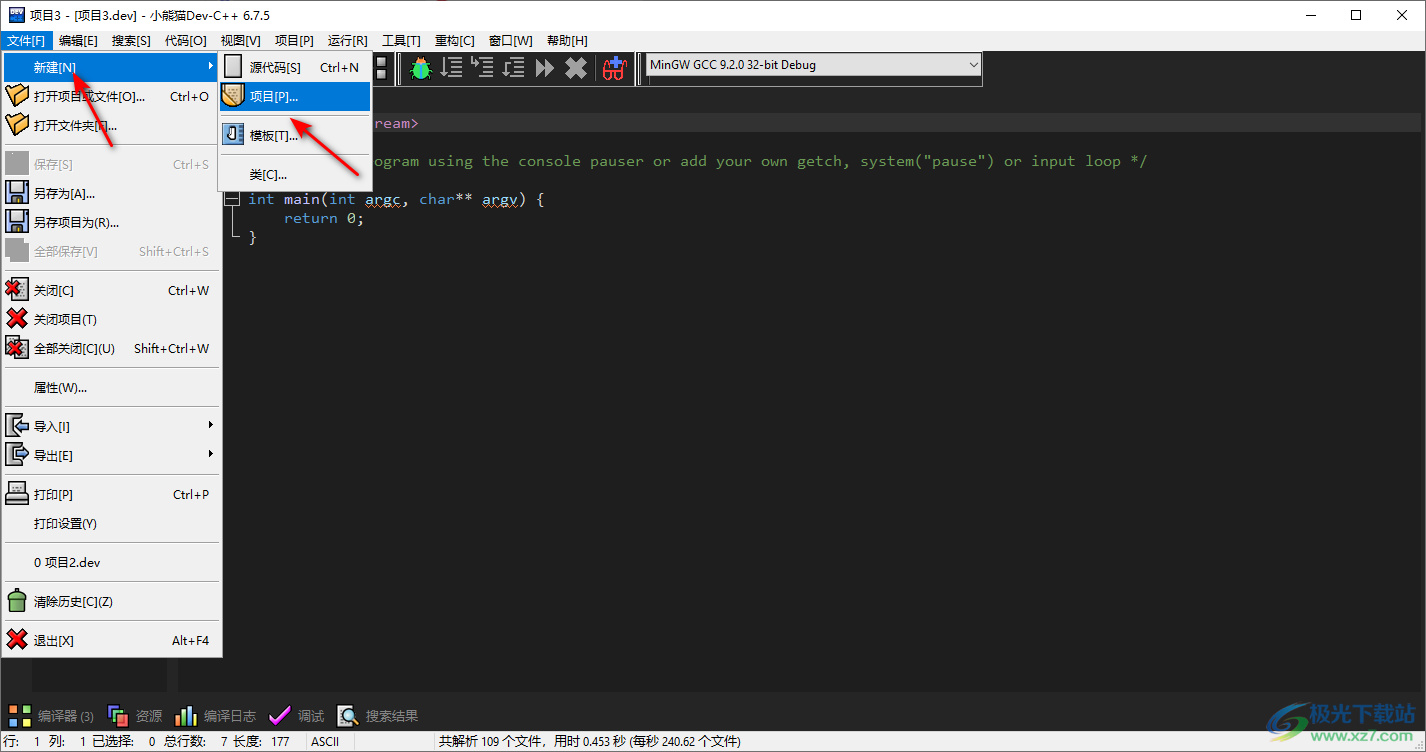Choose 打开文件夹 menu item

coord(111,125)
